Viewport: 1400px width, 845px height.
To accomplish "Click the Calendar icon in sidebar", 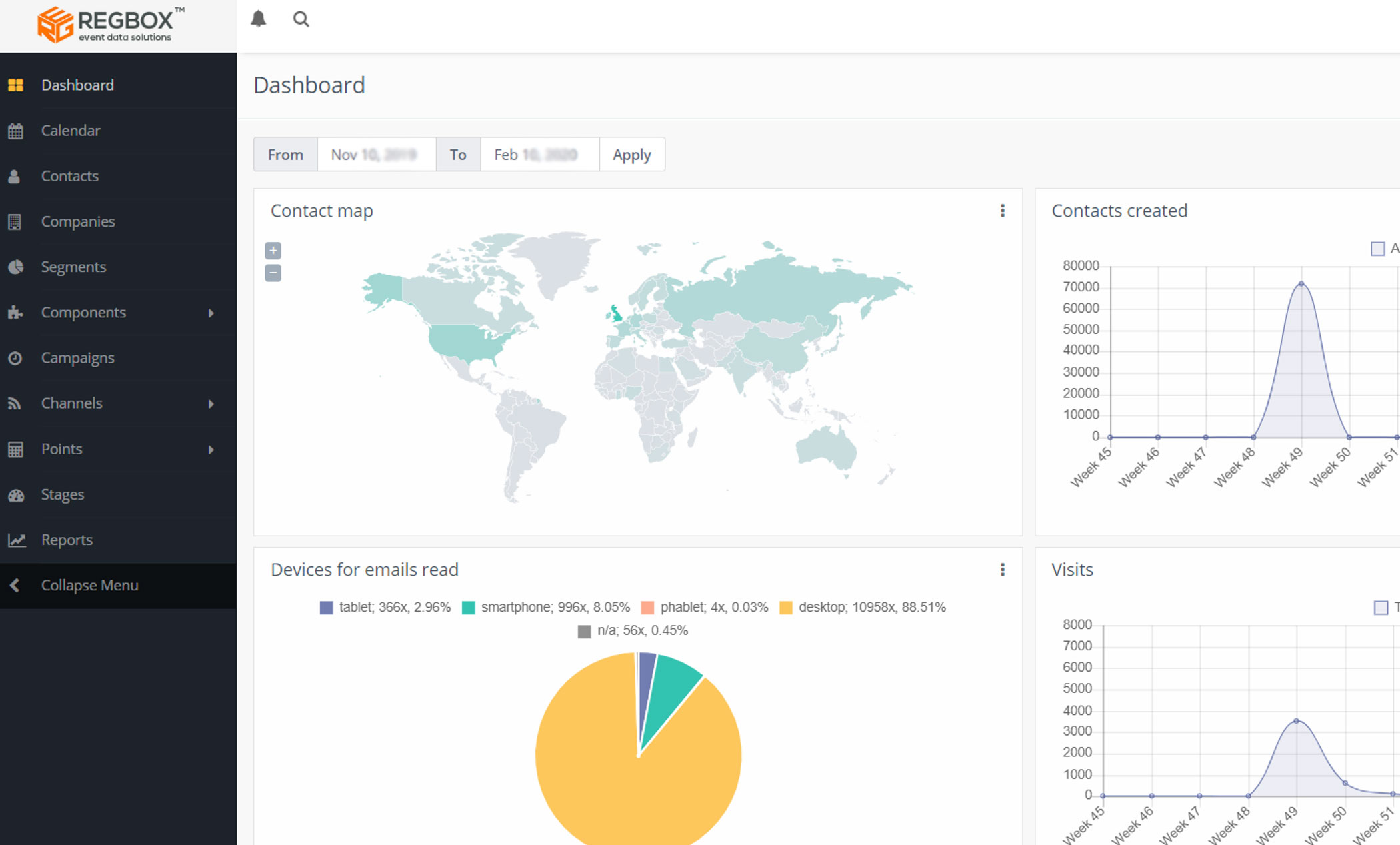I will pos(16,131).
